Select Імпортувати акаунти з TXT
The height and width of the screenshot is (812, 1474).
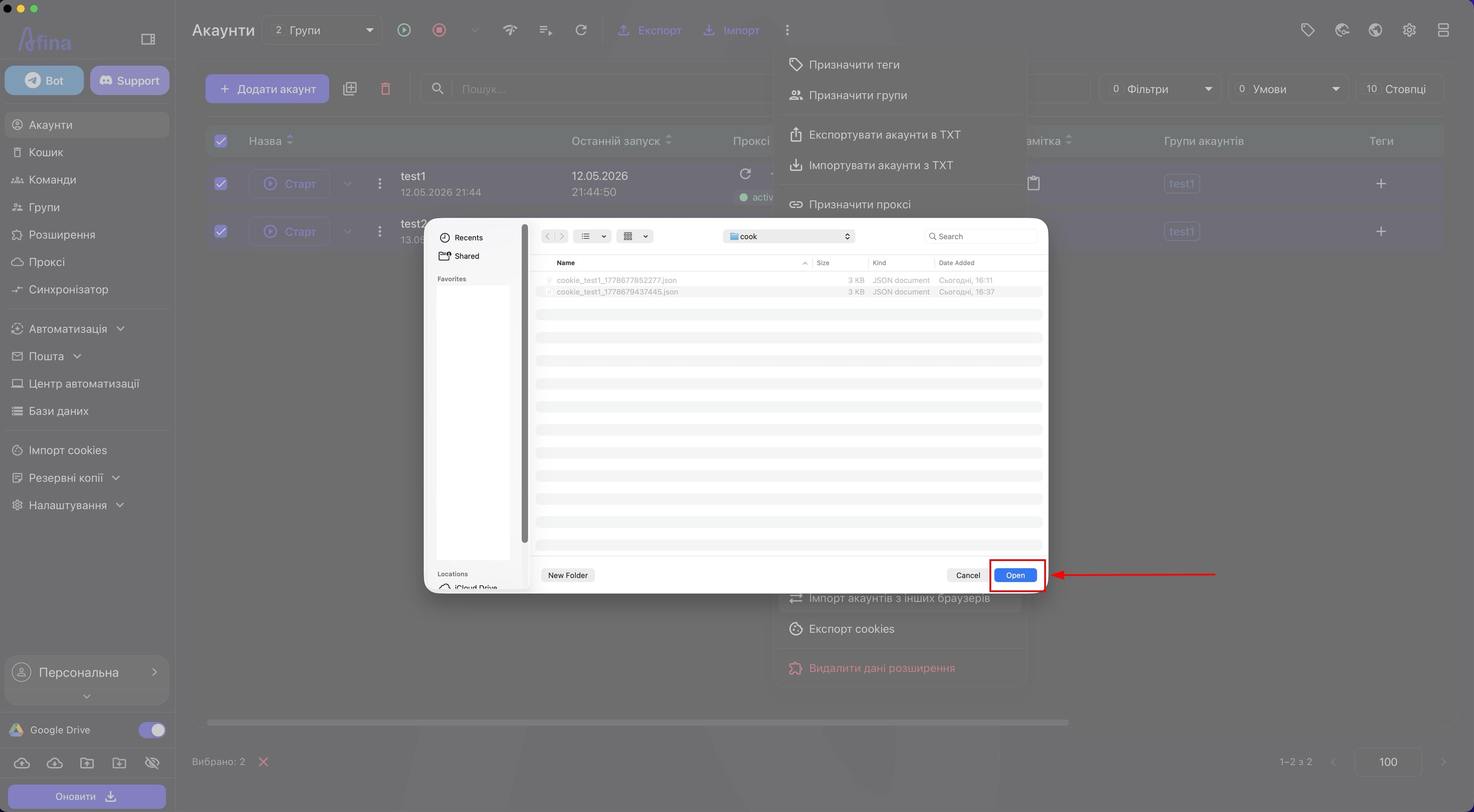tap(900, 165)
